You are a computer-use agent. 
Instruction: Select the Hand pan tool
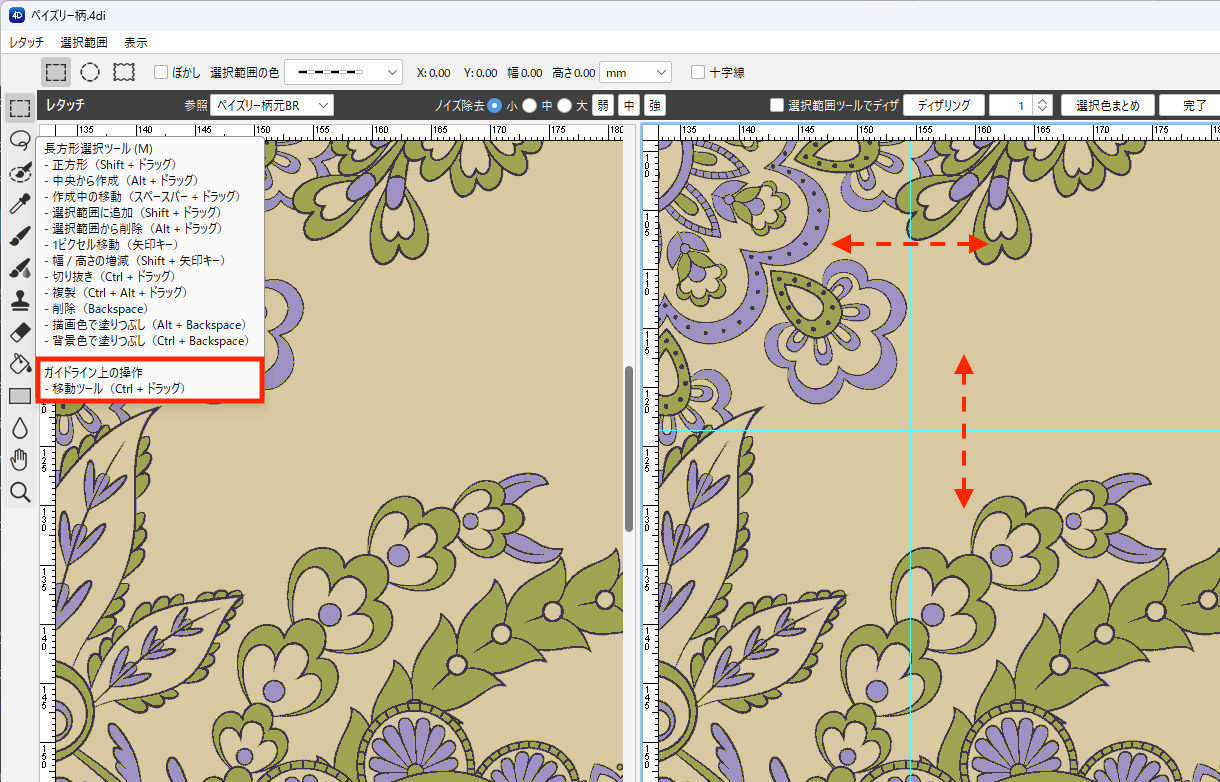(19, 460)
